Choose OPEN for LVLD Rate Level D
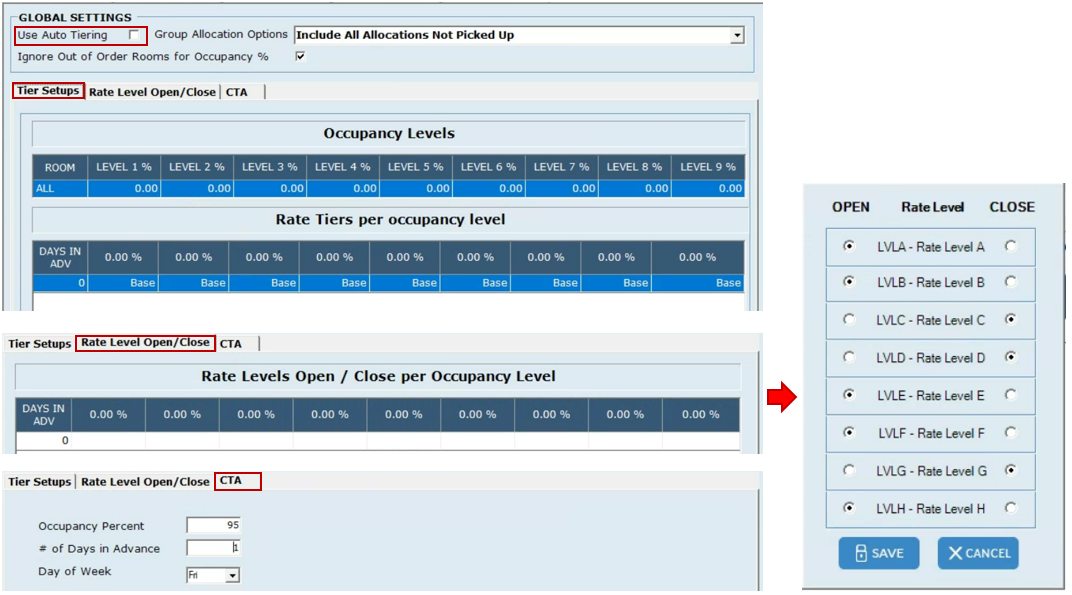 point(849,358)
